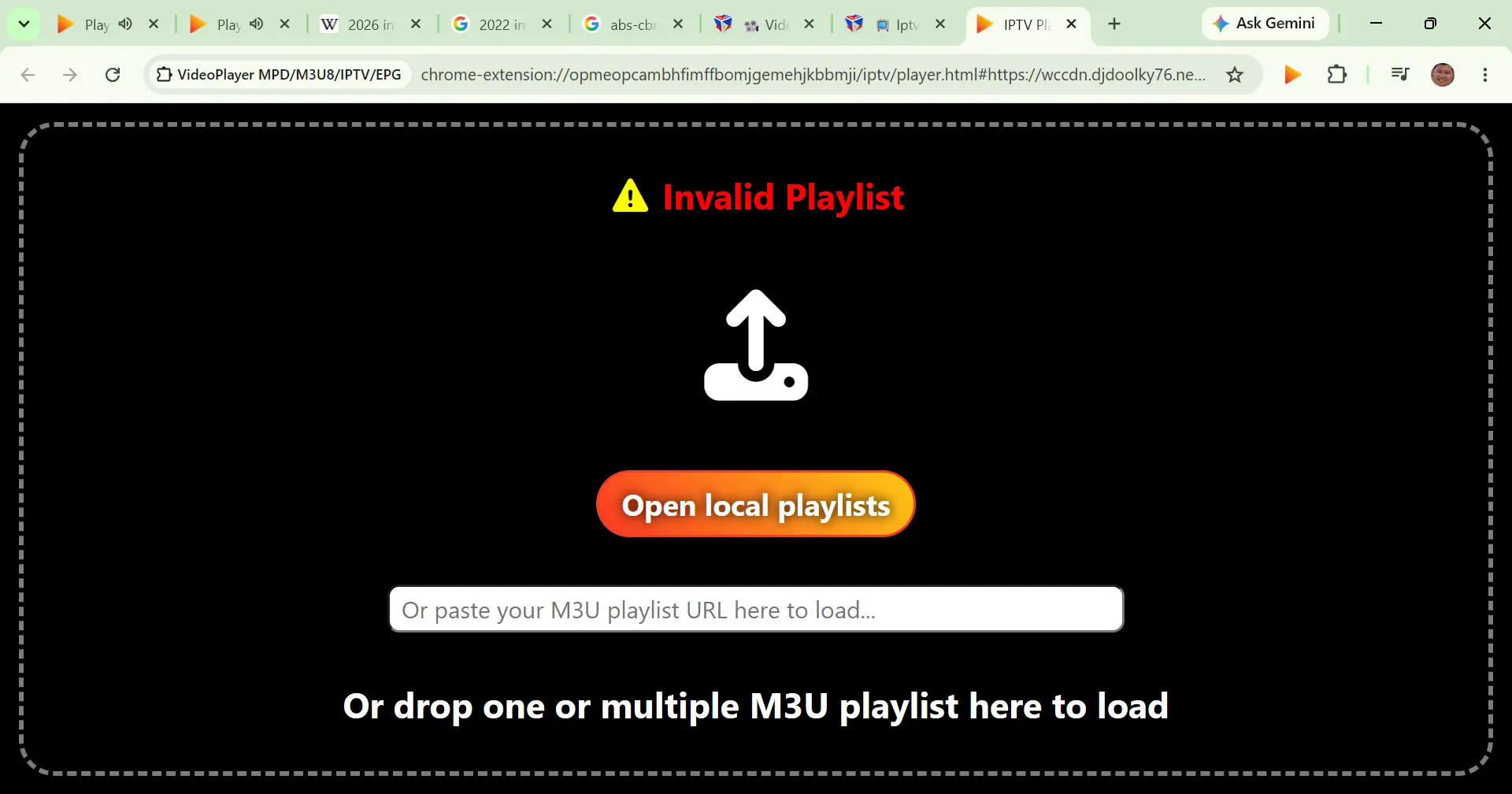Image resolution: width=1512 pixels, height=794 pixels.
Task: Click the Invalid Playlist error text
Action: pyautogui.click(x=783, y=197)
